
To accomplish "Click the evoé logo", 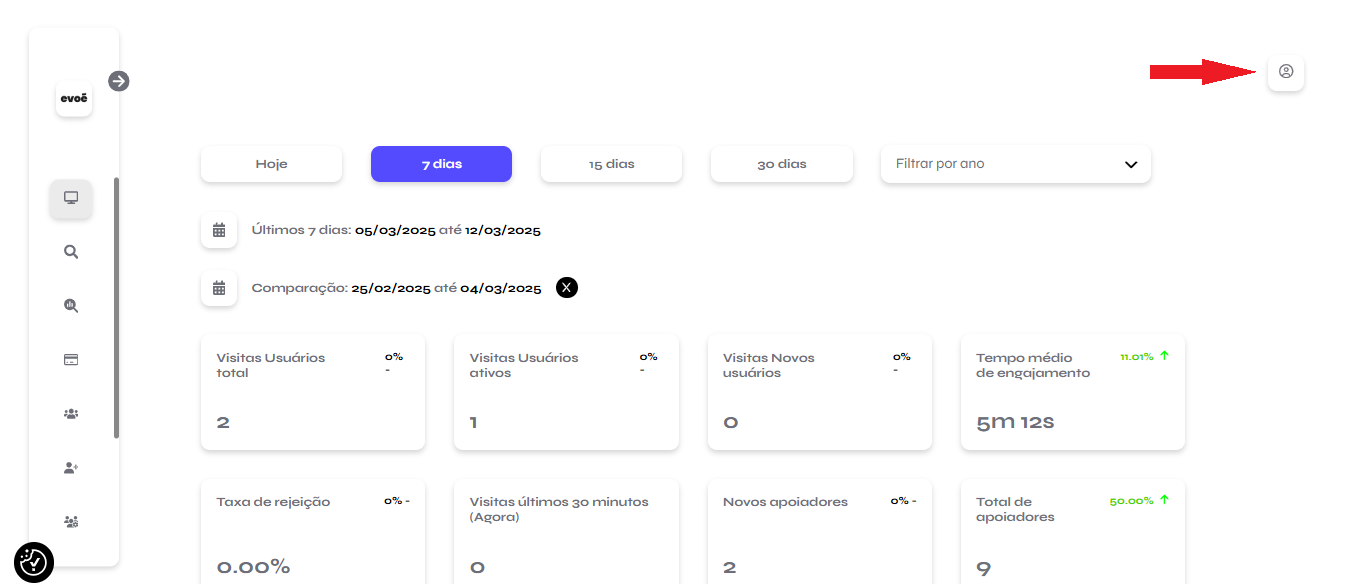I will coord(74,99).
